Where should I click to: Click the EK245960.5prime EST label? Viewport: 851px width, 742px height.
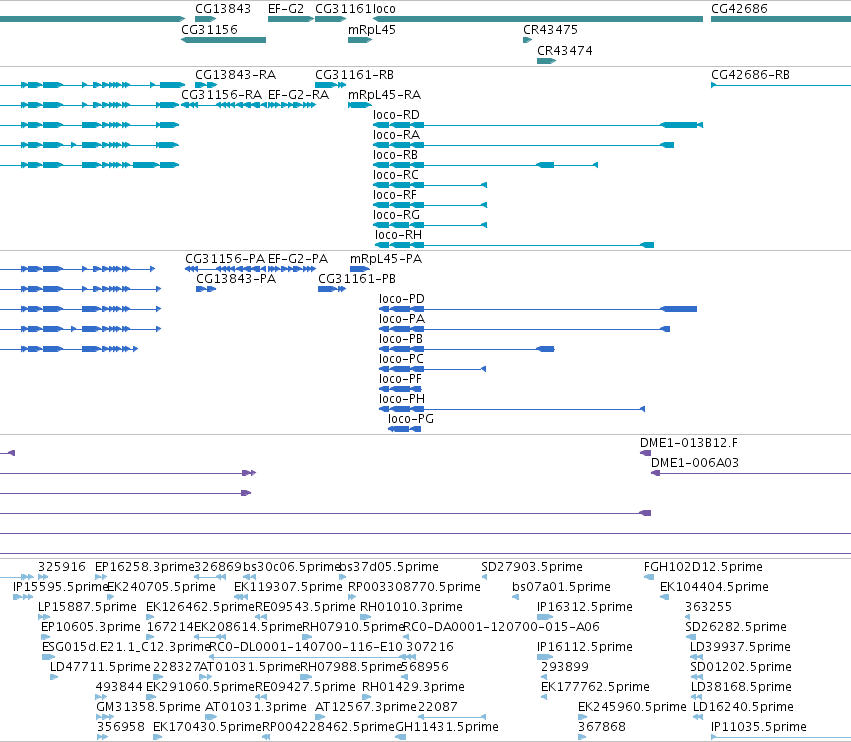point(632,707)
